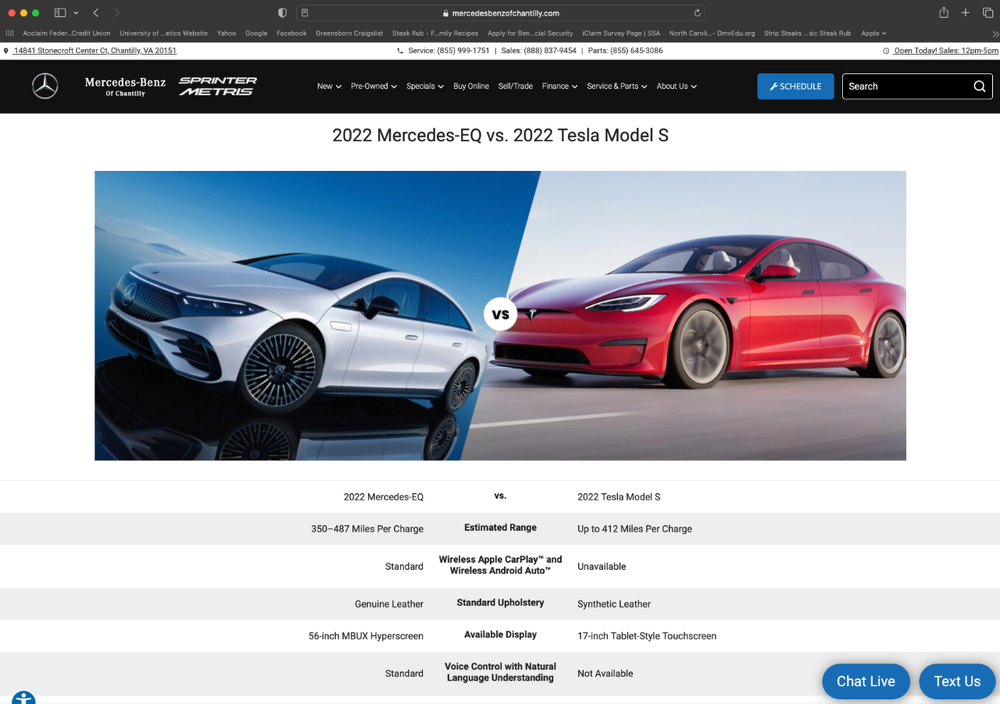Viewport: 1000px width, 704px height.
Task: Select Buy Online in navigation
Action: point(471,87)
